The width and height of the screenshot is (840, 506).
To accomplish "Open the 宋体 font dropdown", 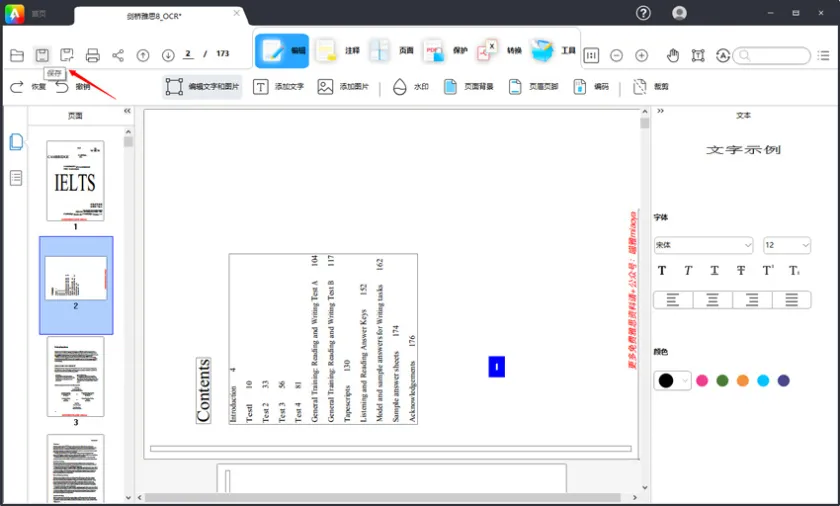I will point(703,245).
